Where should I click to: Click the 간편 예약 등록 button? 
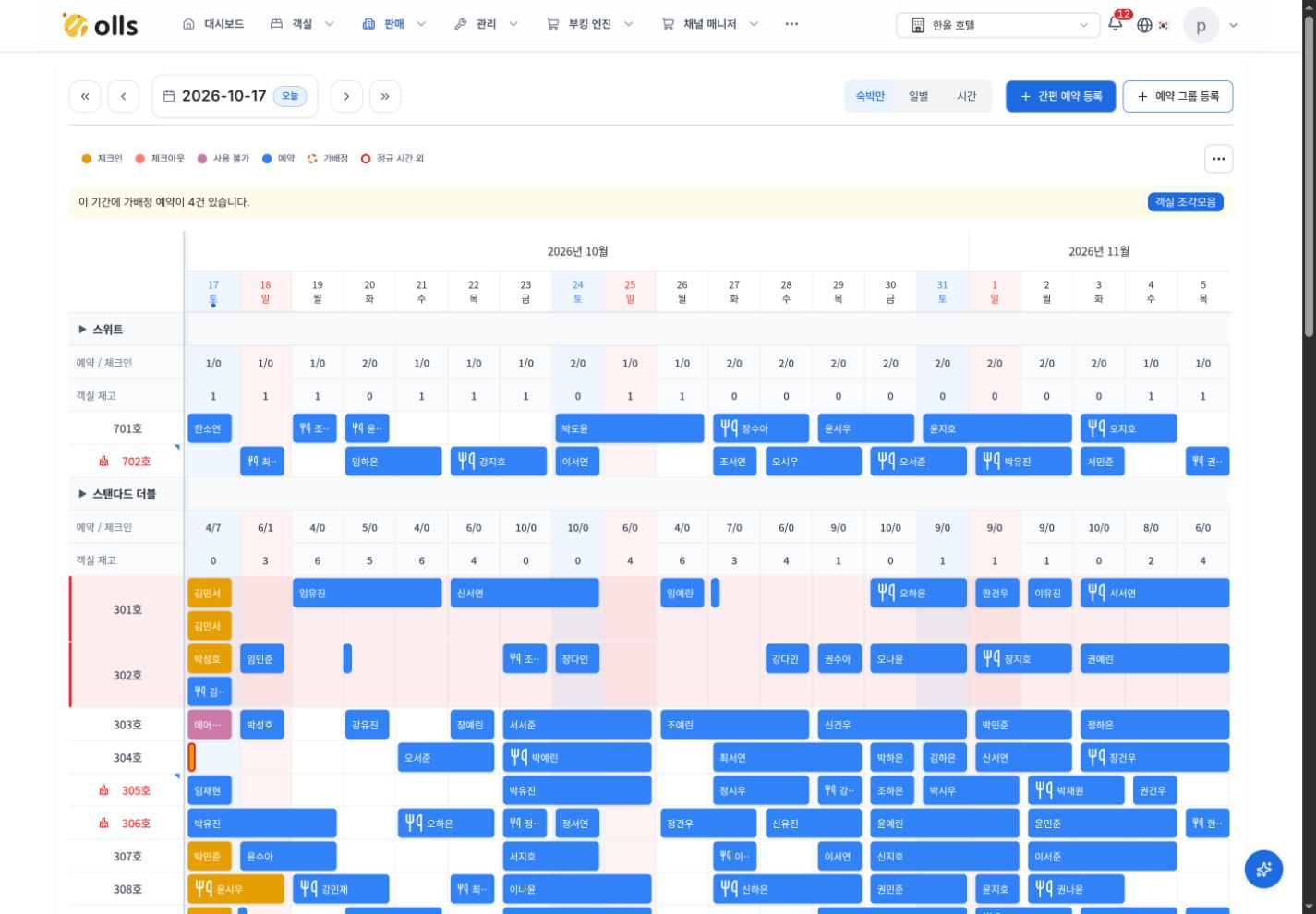pyautogui.click(x=1060, y=96)
